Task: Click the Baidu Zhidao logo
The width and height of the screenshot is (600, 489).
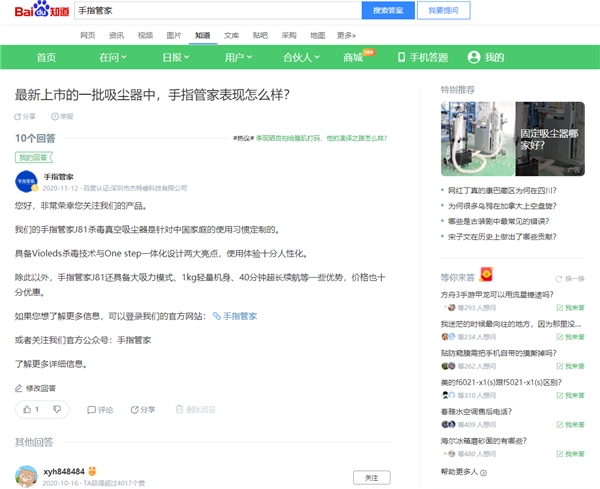Action: point(42,10)
